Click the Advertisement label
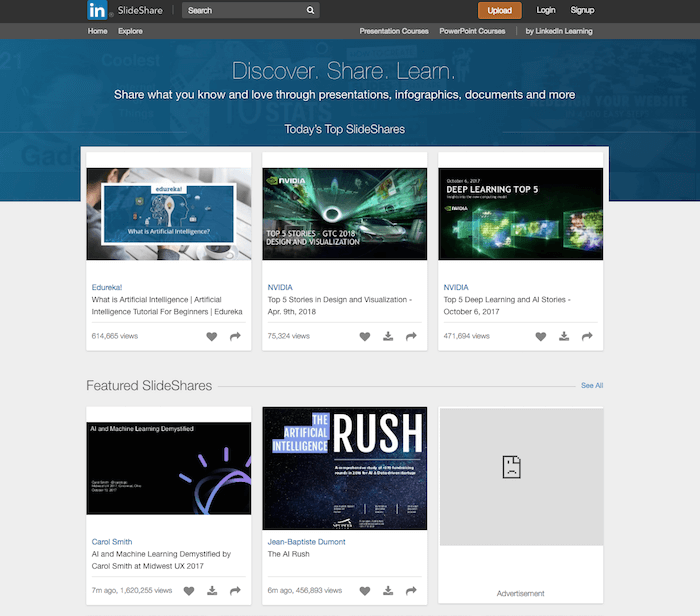This screenshot has width=700, height=616. point(521,593)
